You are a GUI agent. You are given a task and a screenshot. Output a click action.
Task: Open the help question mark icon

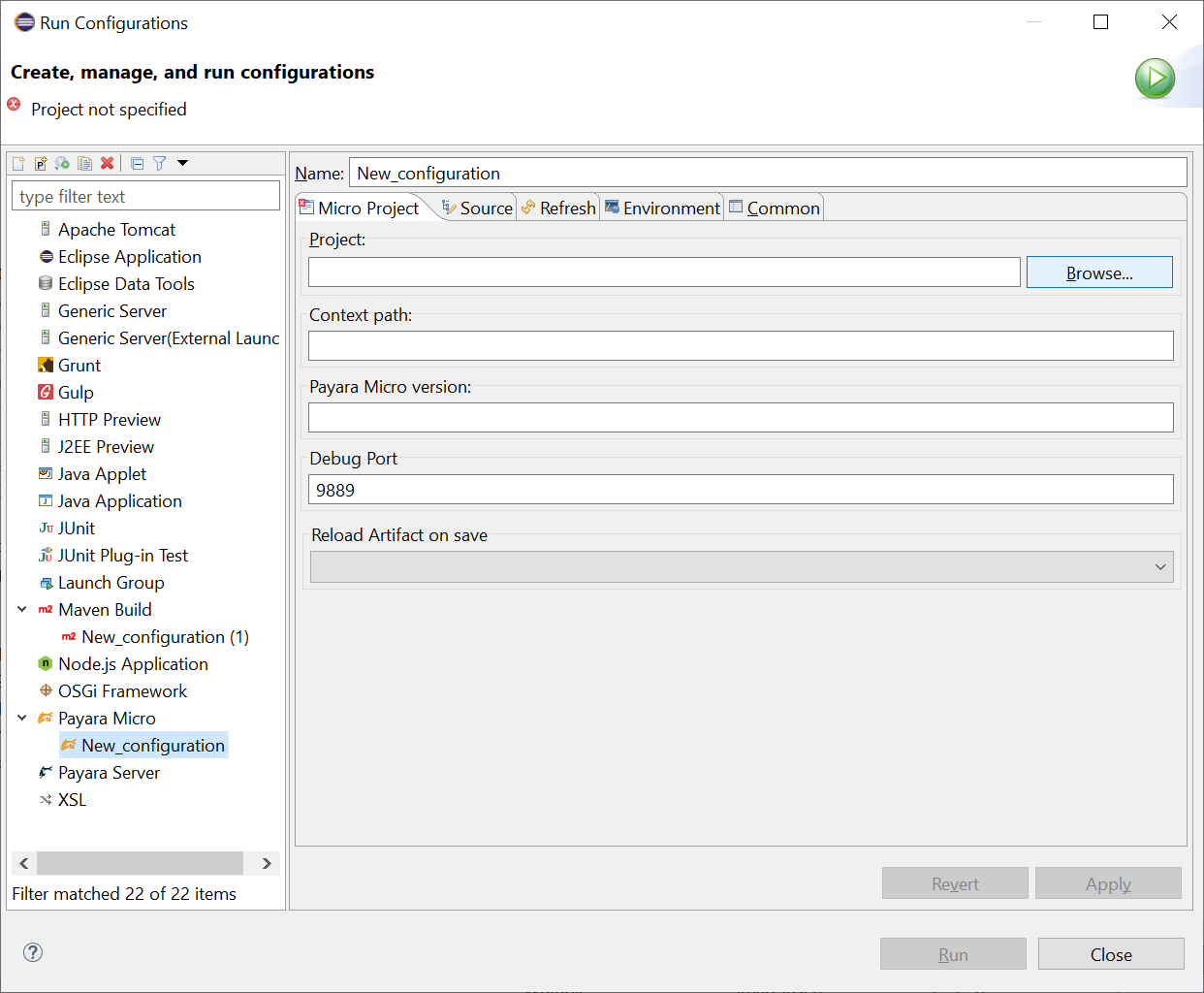tap(33, 952)
